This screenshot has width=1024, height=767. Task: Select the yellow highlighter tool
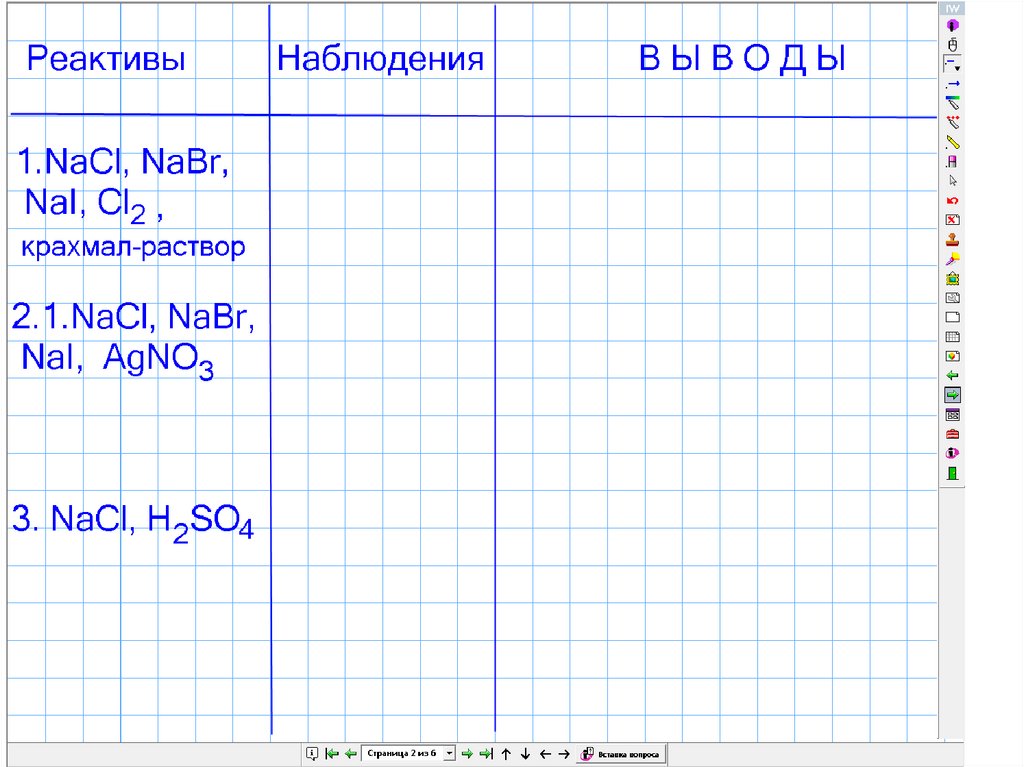[x=952, y=142]
